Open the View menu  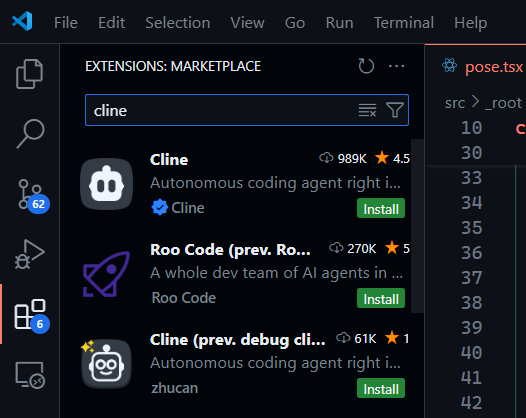click(247, 23)
